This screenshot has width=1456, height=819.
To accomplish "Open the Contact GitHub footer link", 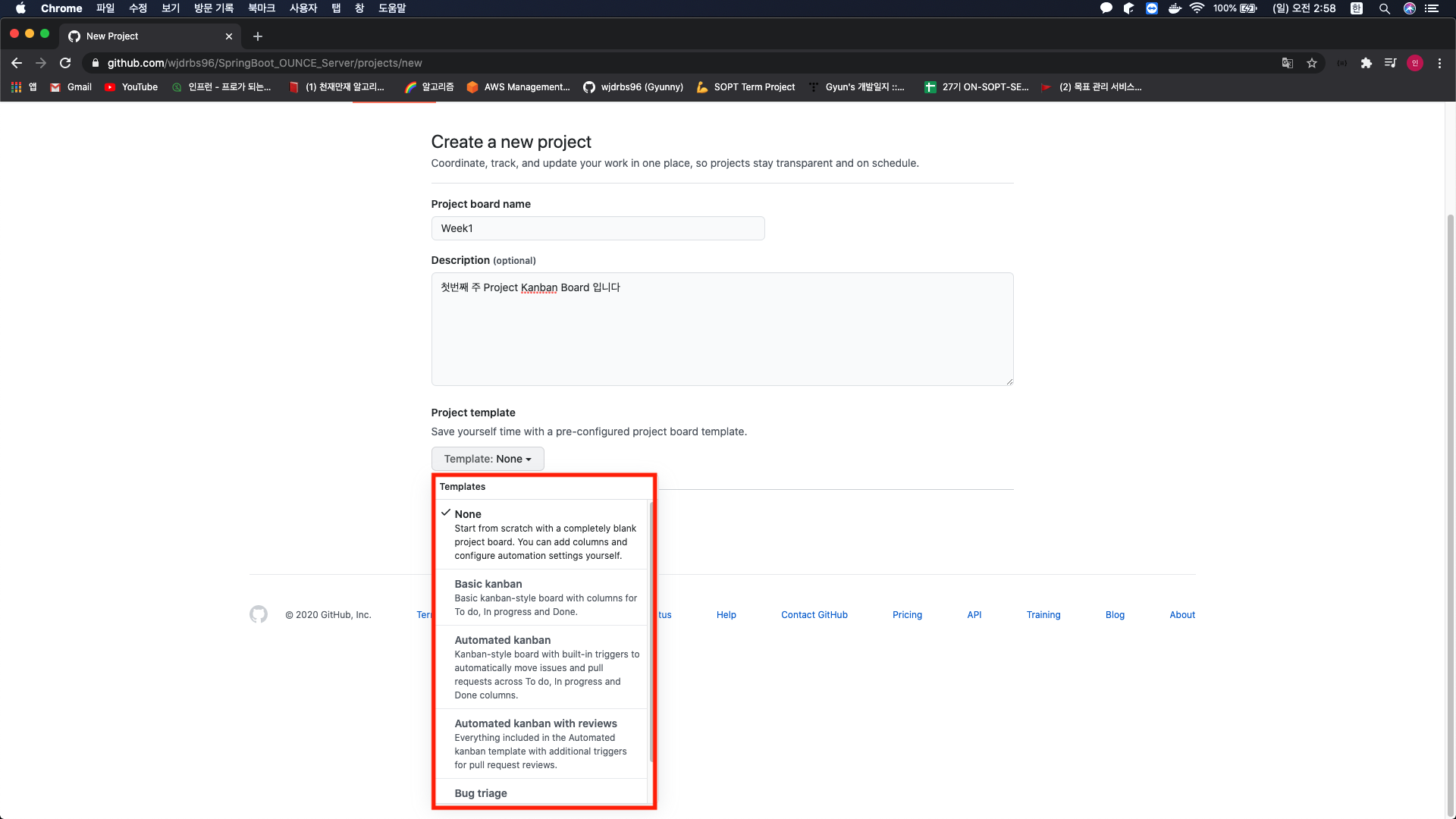I will 814,615.
